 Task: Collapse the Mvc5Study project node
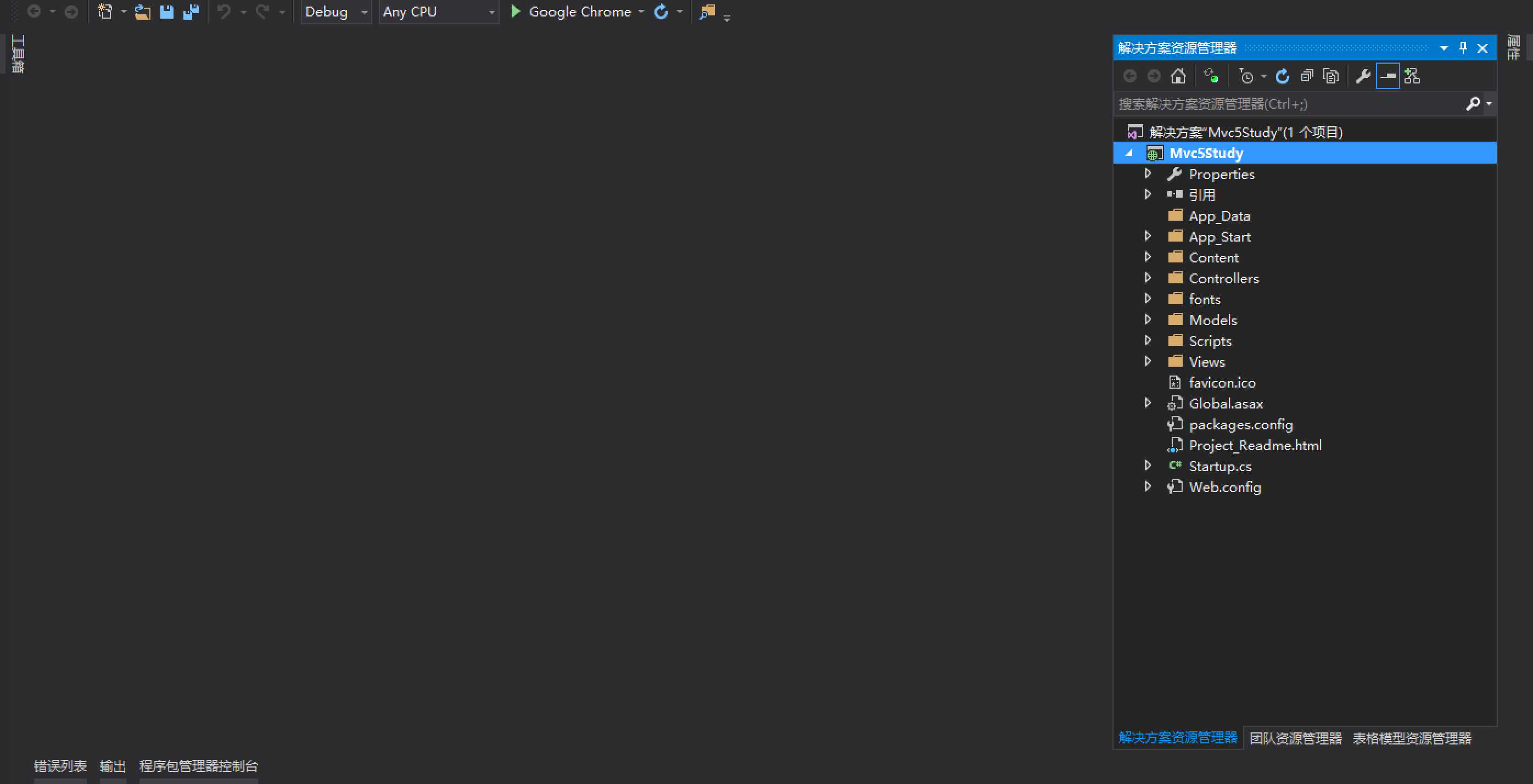click(1129, 154)
